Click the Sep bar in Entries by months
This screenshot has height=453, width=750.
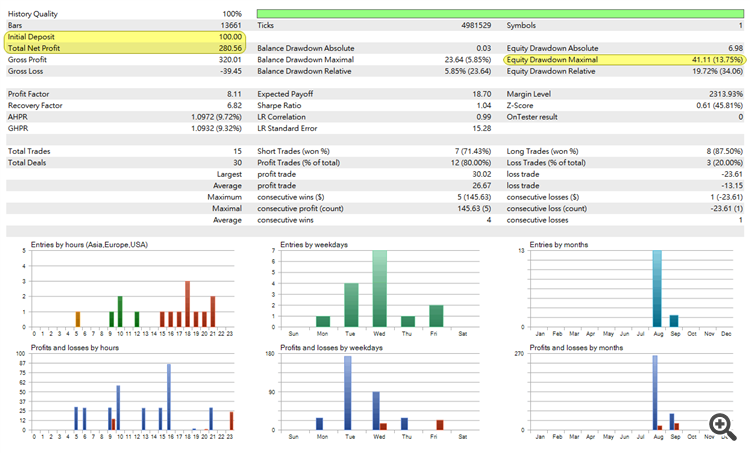point(674,321)
